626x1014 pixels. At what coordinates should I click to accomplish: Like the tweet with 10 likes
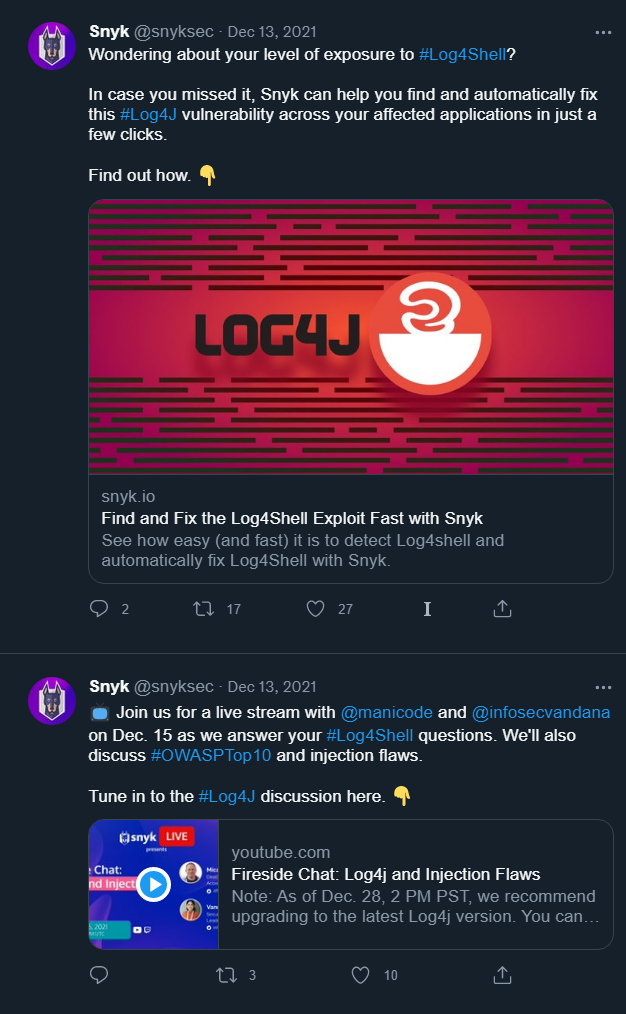pyautogui.click(x=360, y=975)
